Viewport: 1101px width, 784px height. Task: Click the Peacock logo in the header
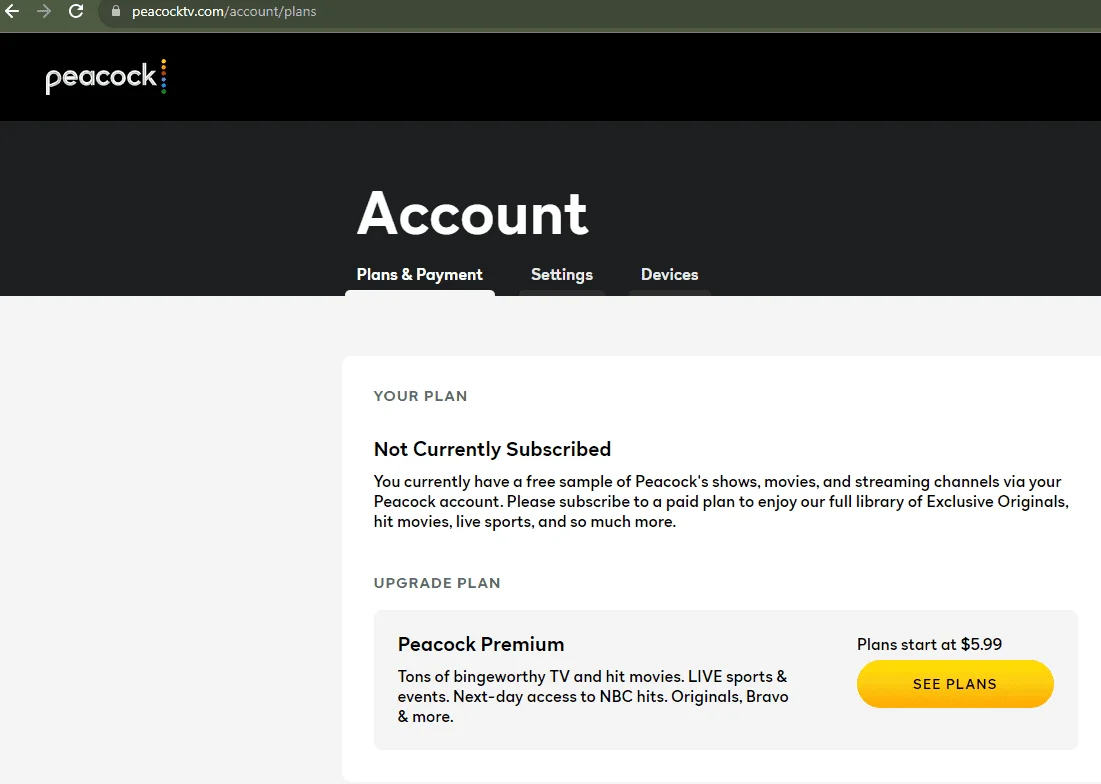(105, 77)
